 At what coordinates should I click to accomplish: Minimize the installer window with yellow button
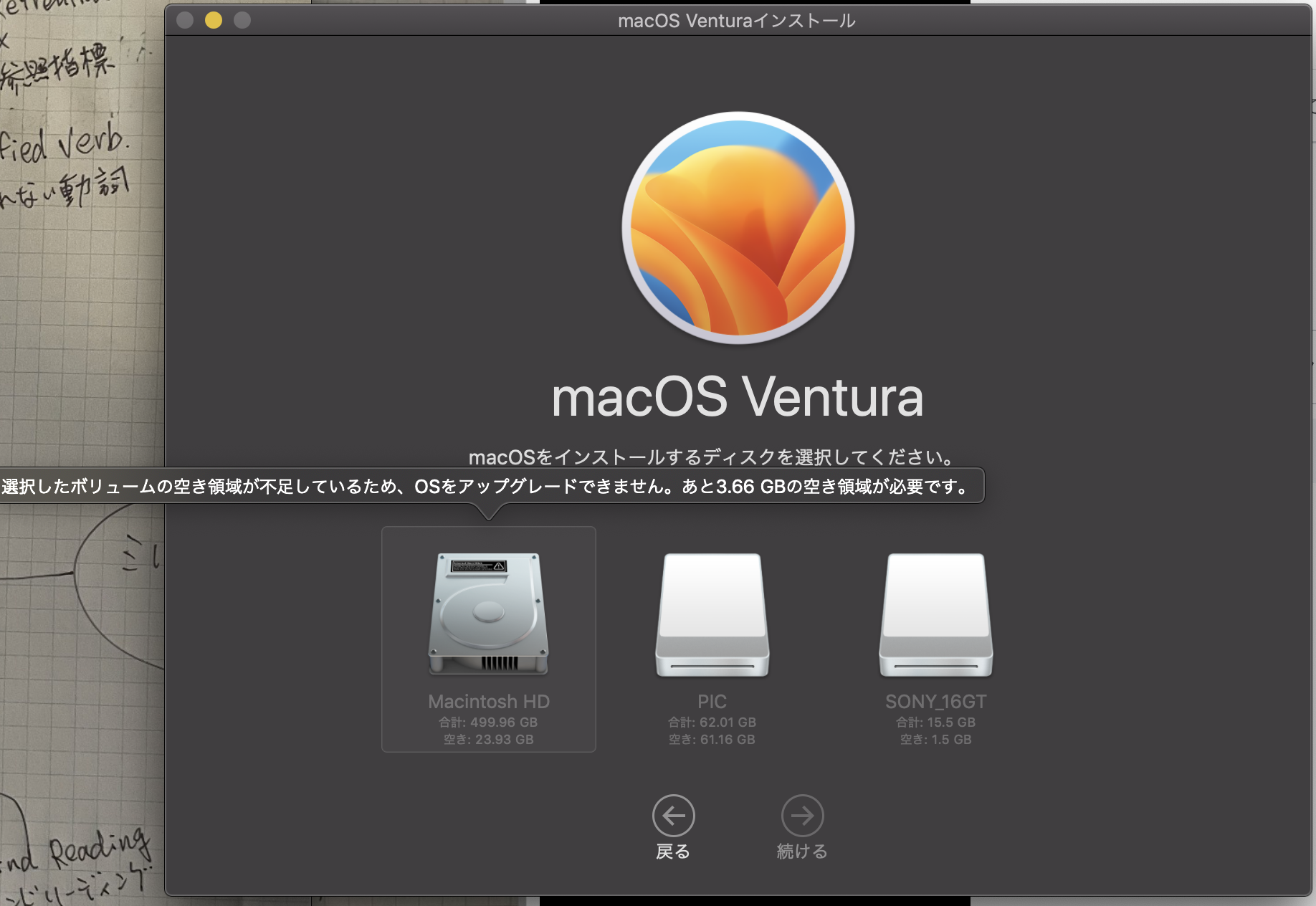click(x=214, y=20)
